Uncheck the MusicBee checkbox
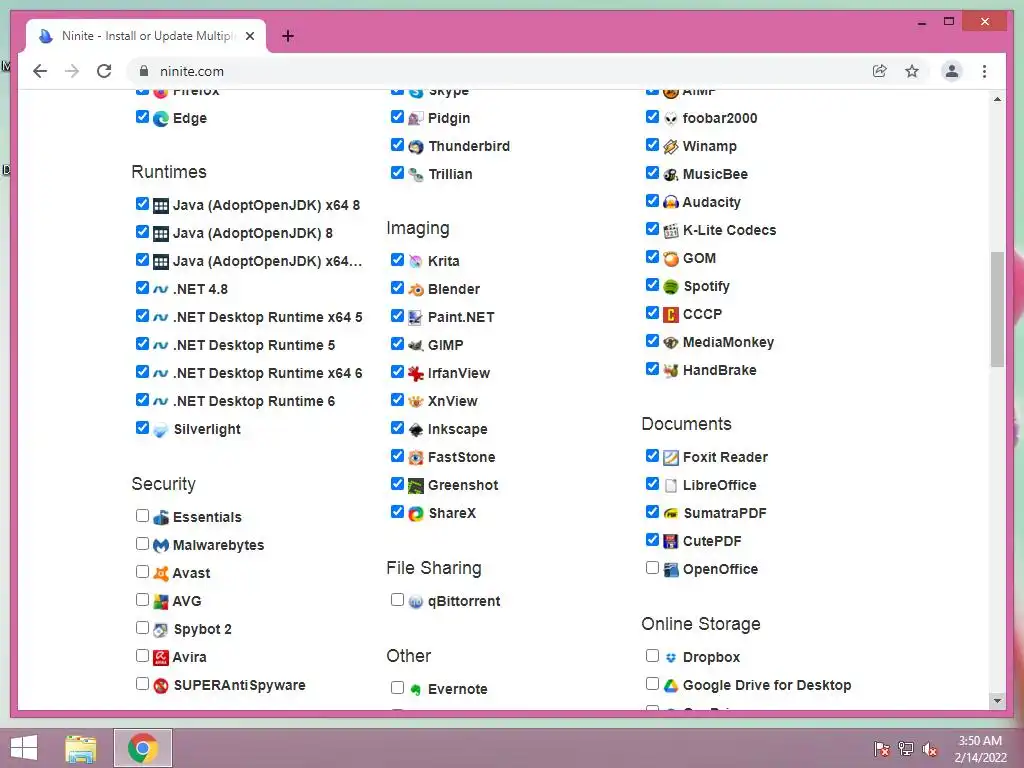1024x768 pixels. tap(652, 173)
